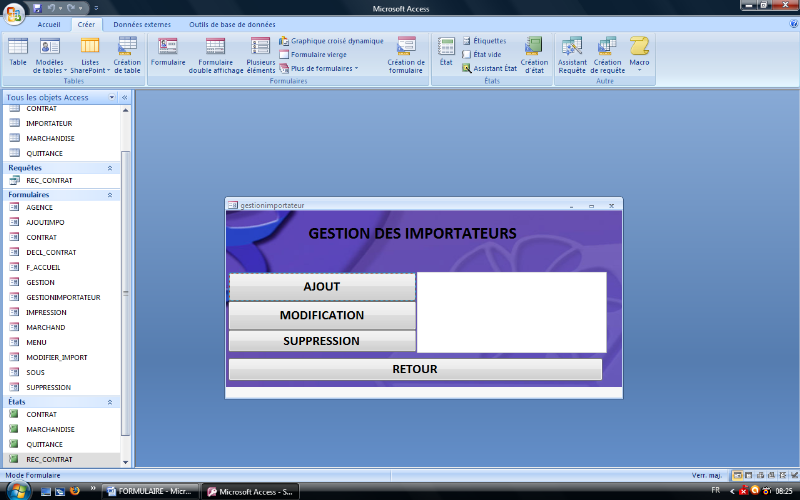Collapse the États group
This screenshot has width=800, height=500.
(109, 401)
